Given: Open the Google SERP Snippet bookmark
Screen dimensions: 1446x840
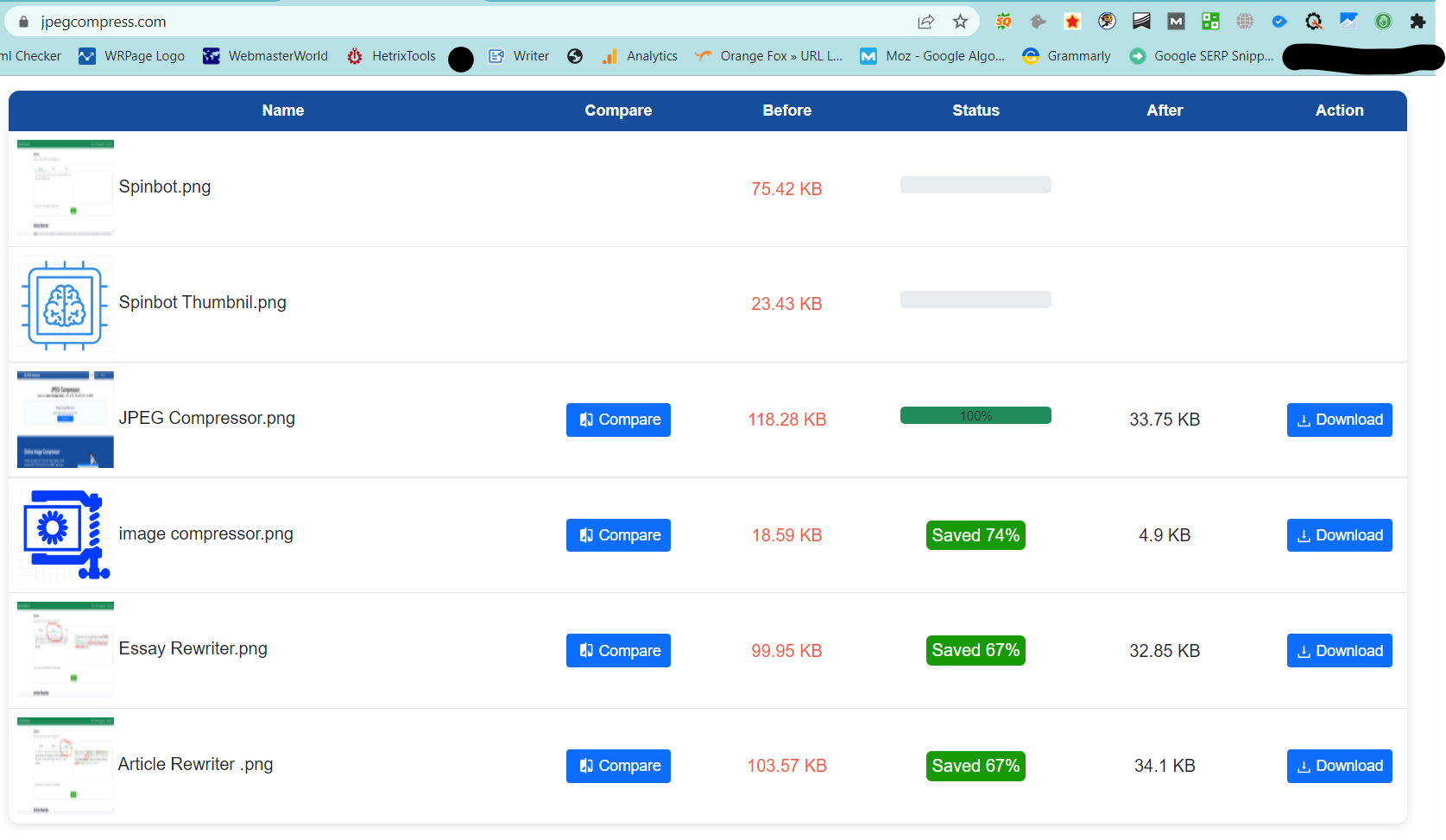Looking at the screenshot, I should (x=1202, y=56).
